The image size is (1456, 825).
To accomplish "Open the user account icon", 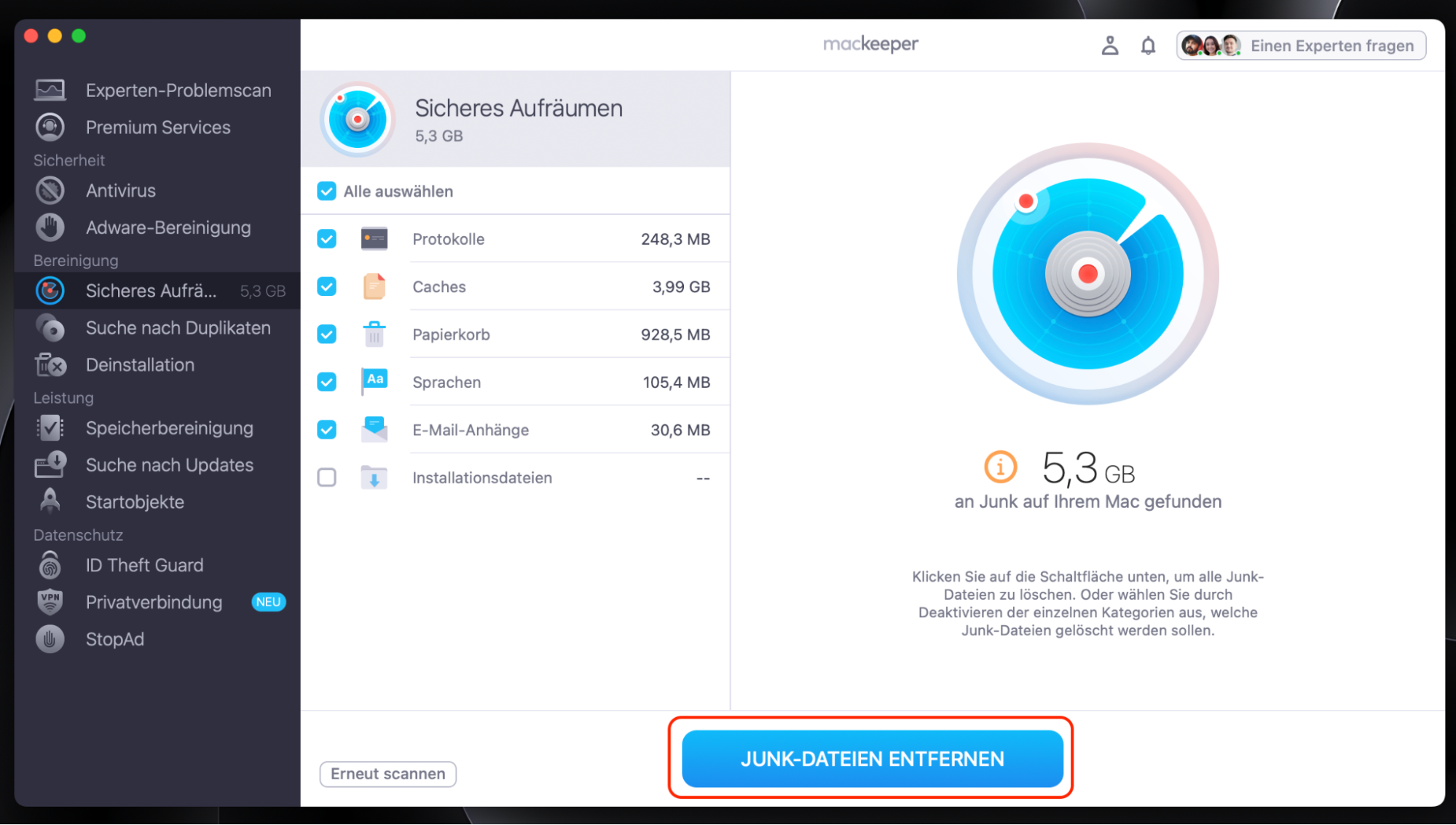I will (1110, 44).
